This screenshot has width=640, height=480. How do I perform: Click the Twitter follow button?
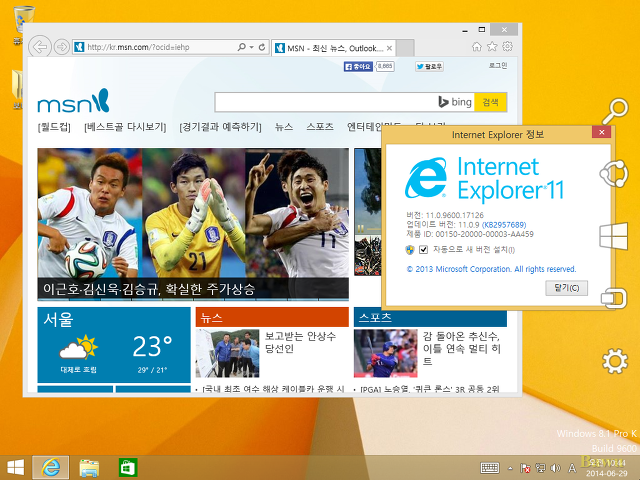tap(429, 66)
